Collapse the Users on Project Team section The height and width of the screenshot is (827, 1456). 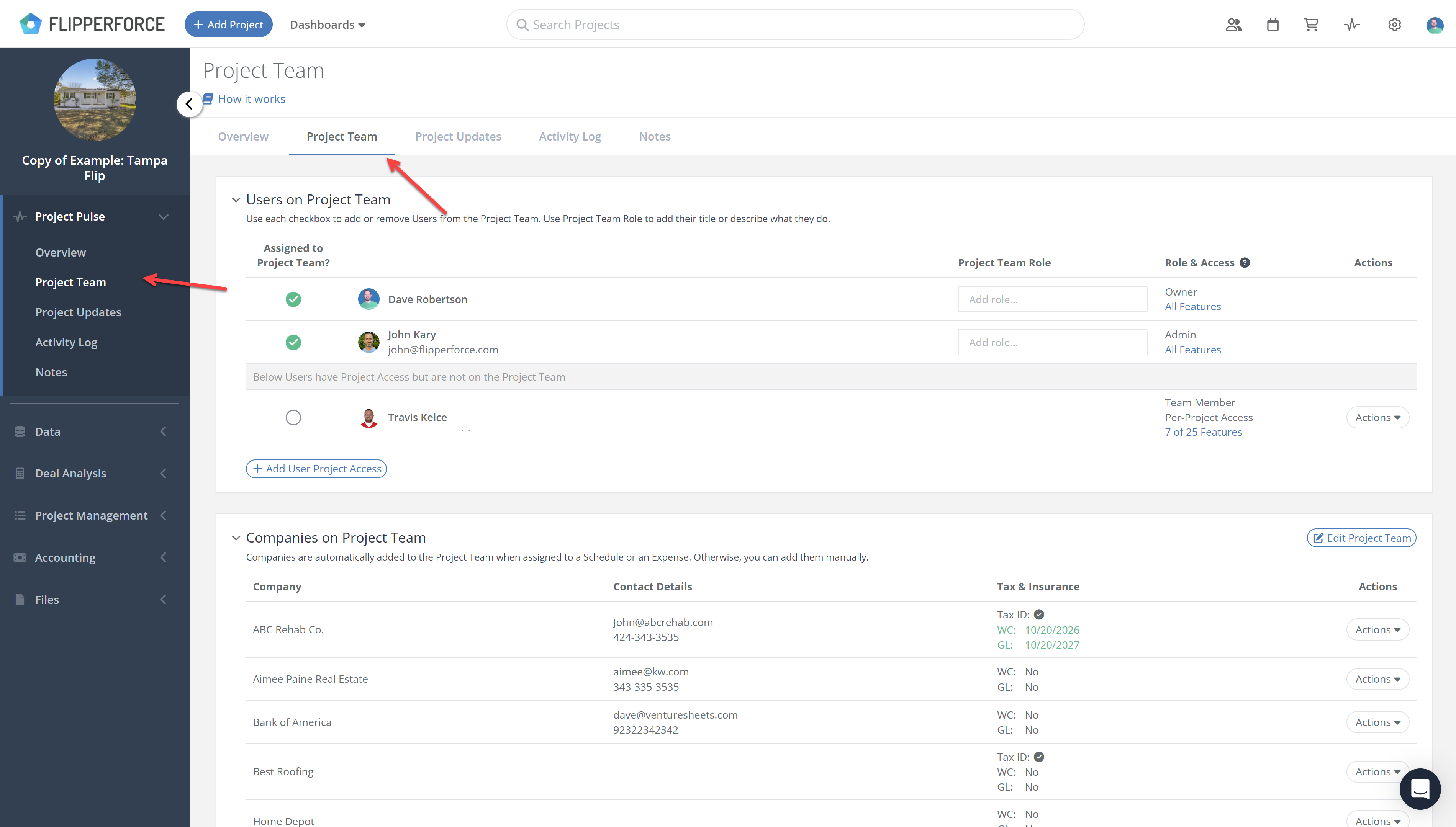[236, 199]
